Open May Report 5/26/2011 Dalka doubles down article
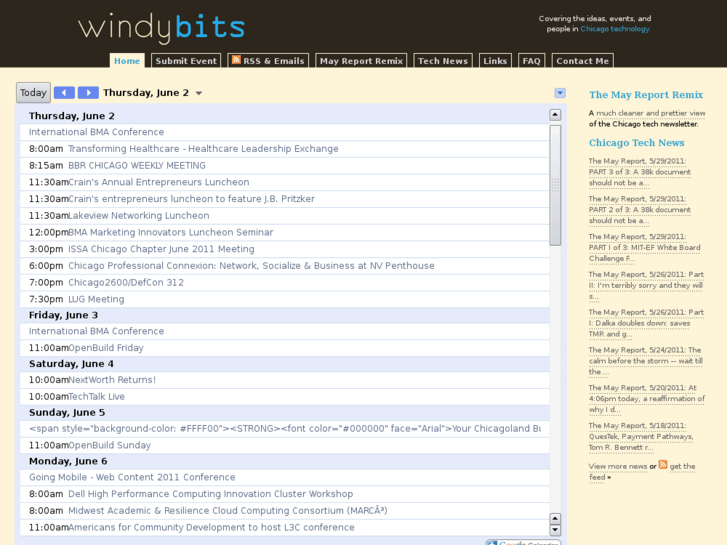 click(x=646, y=323)
